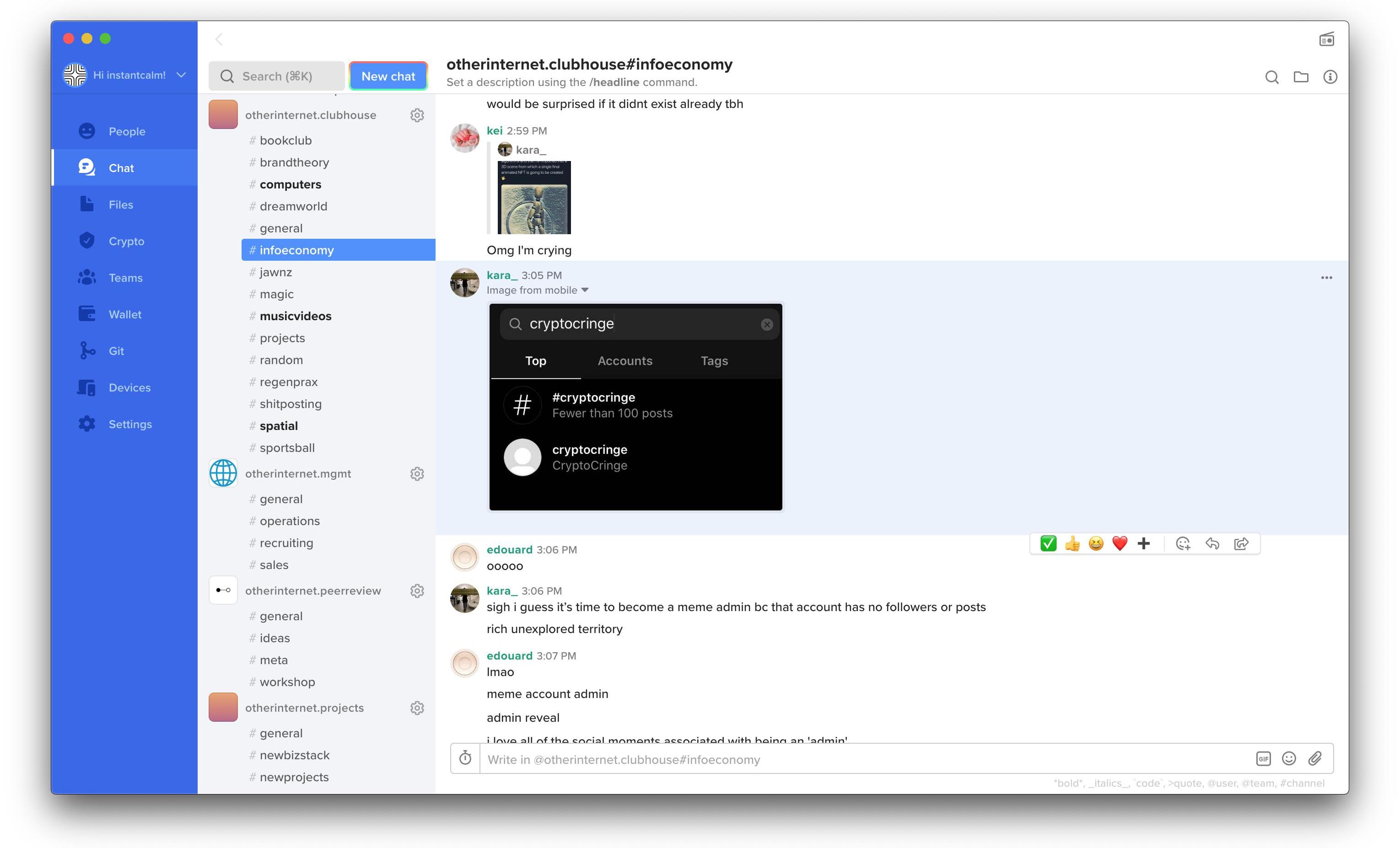Open the GIF picker in message box

(x=1263, y=759)
